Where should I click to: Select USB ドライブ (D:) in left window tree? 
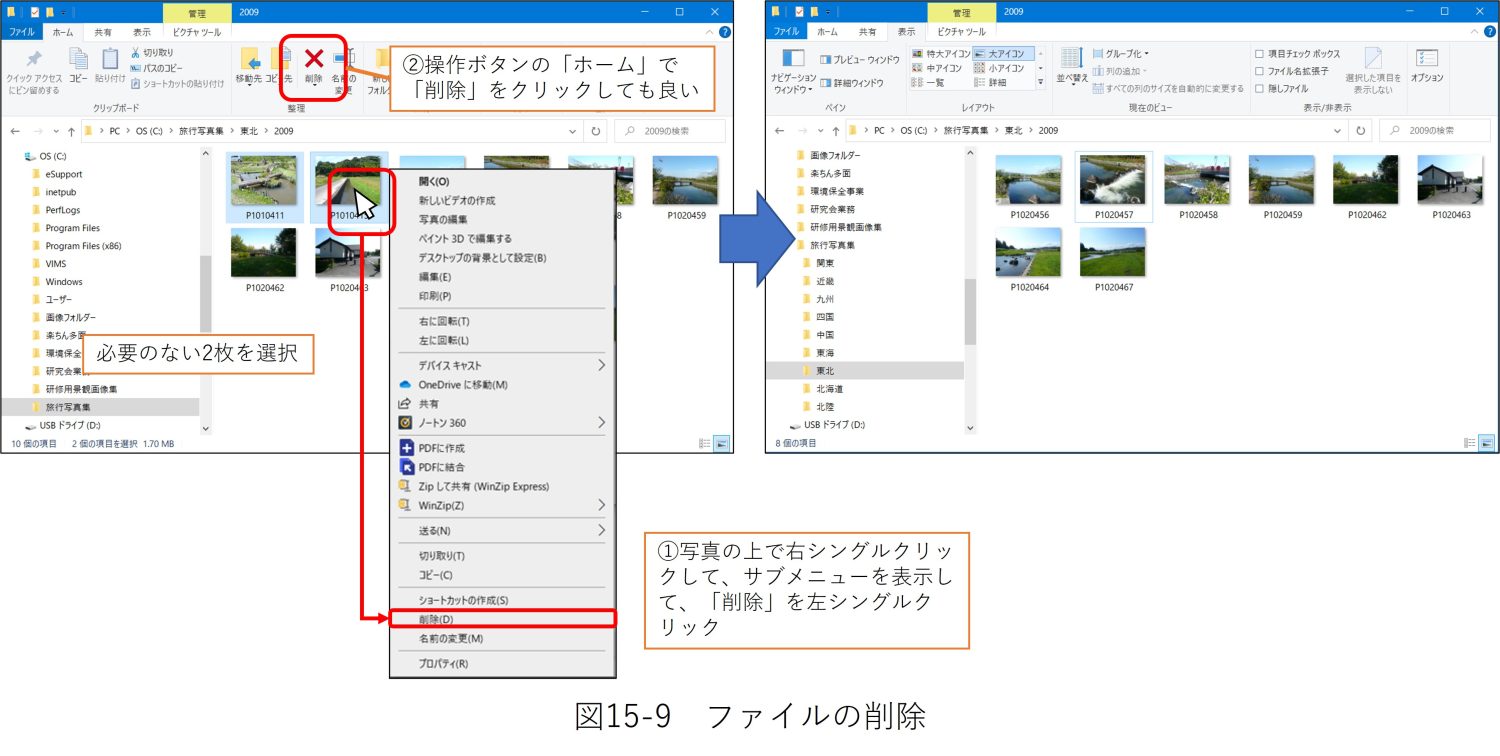click(70, 425)
